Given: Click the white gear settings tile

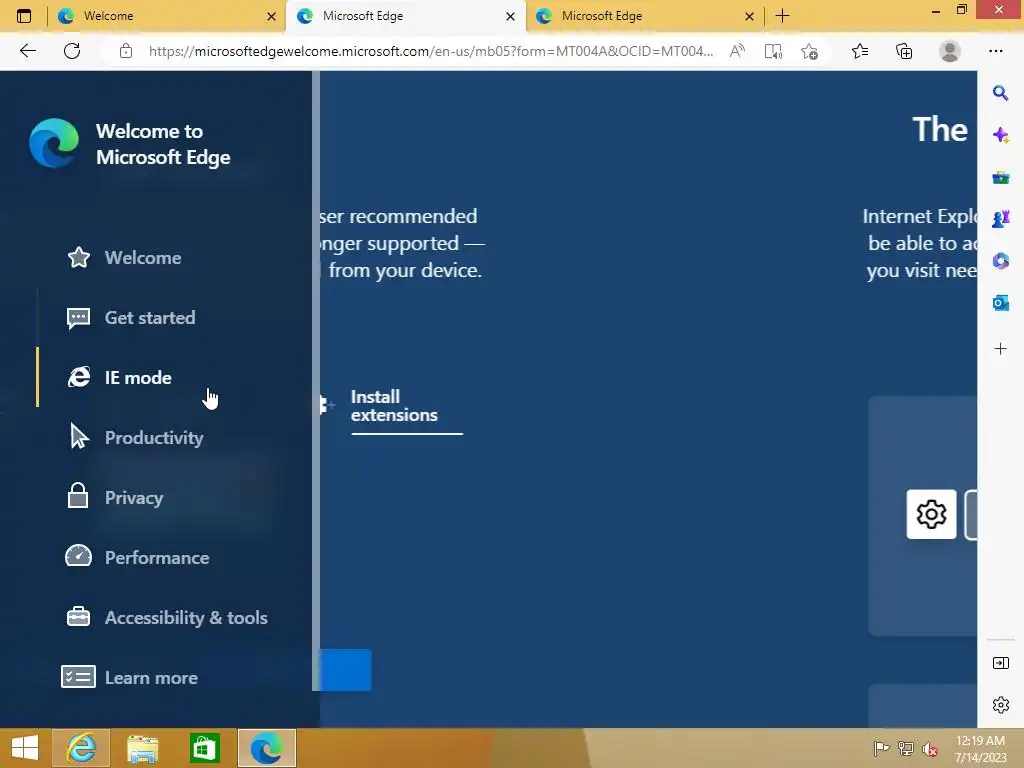Looking at the screenshot, I should click(x=931, y=515).
